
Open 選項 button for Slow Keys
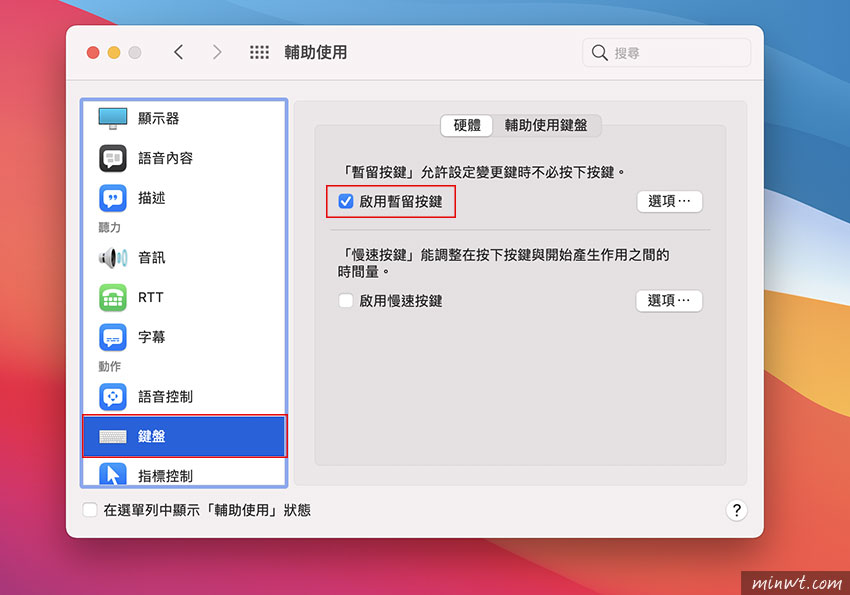tap(669, 301)
